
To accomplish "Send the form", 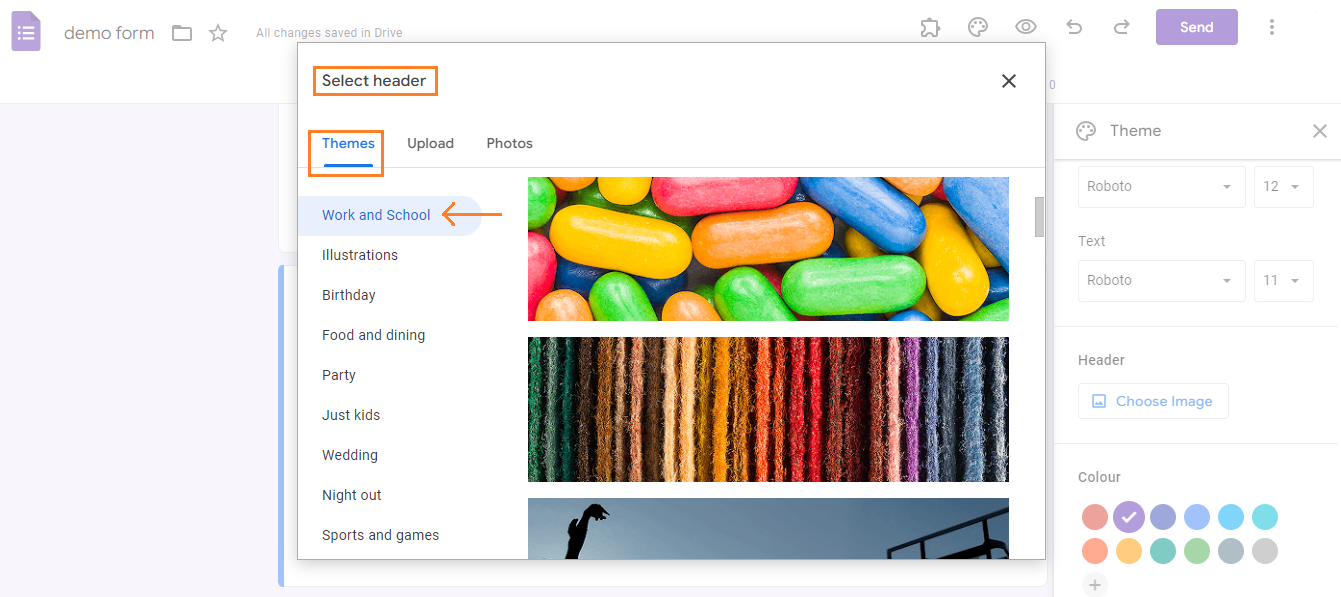I will tap(1196, 27).
